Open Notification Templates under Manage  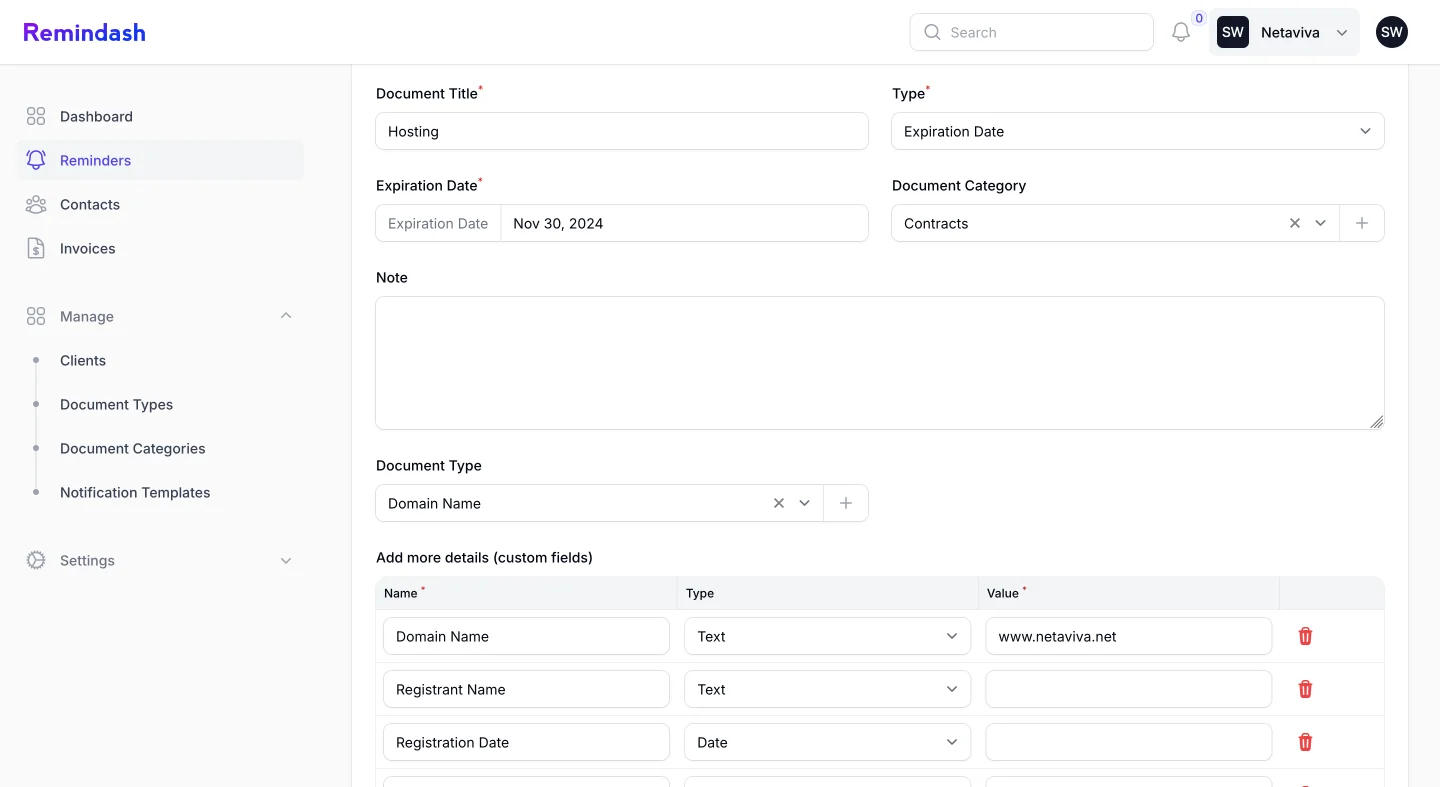(135, 492)
